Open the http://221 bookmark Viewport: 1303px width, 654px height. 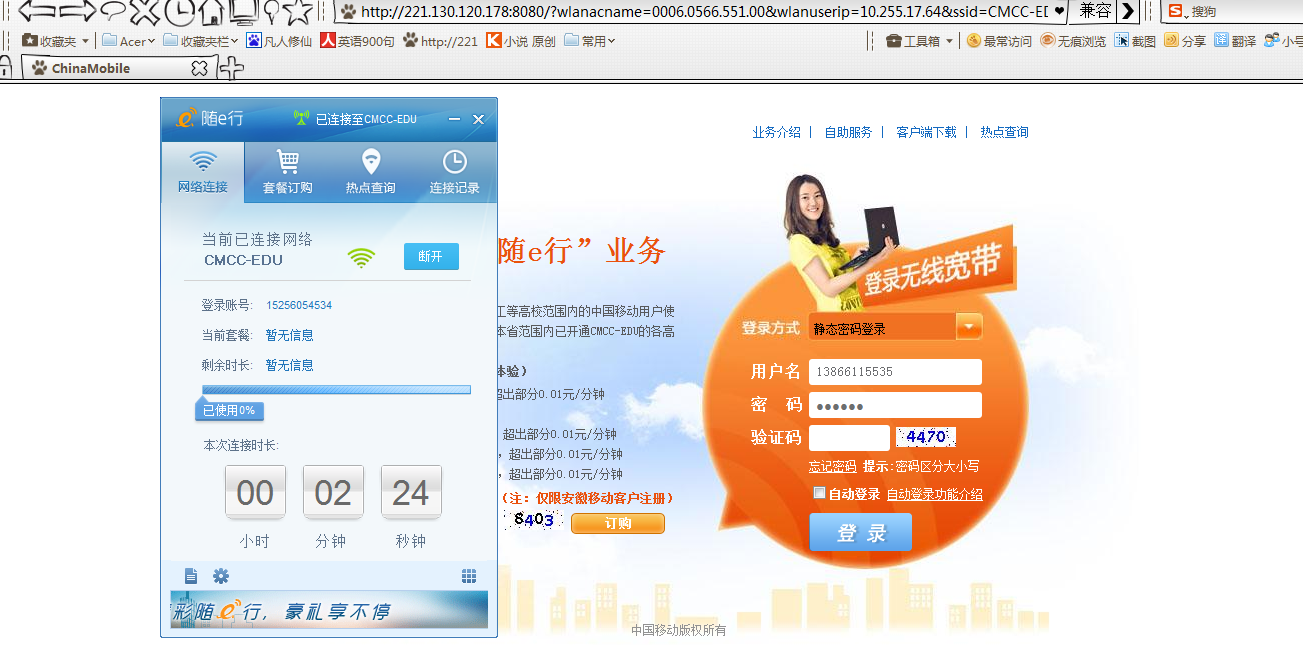click(441, 41)
